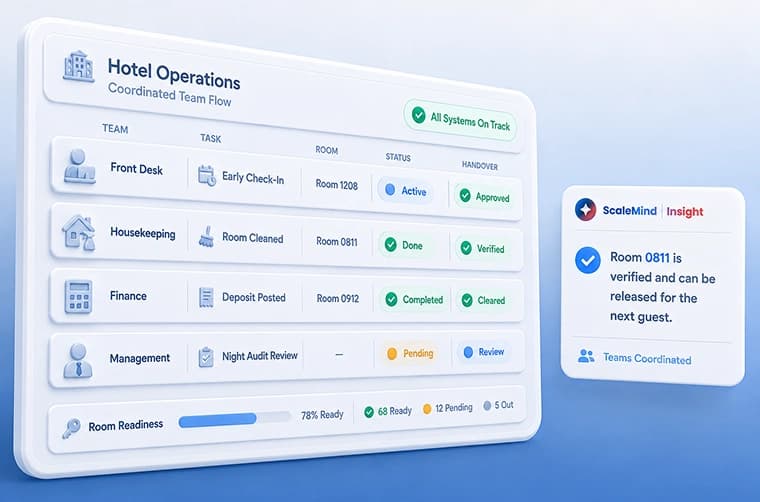Select the Deposit Posted receipt icon
Screen dimensions: 760x502
click(206, 298)
